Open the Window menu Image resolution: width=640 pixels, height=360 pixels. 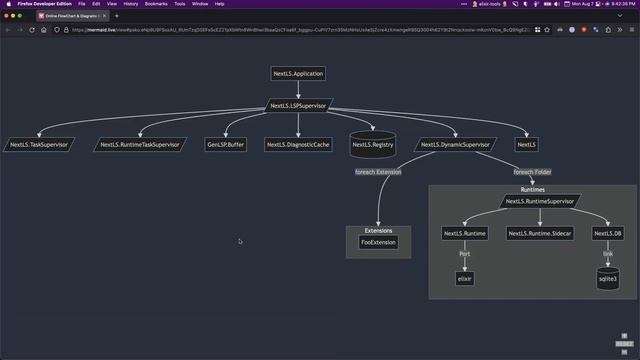(200, 4)
